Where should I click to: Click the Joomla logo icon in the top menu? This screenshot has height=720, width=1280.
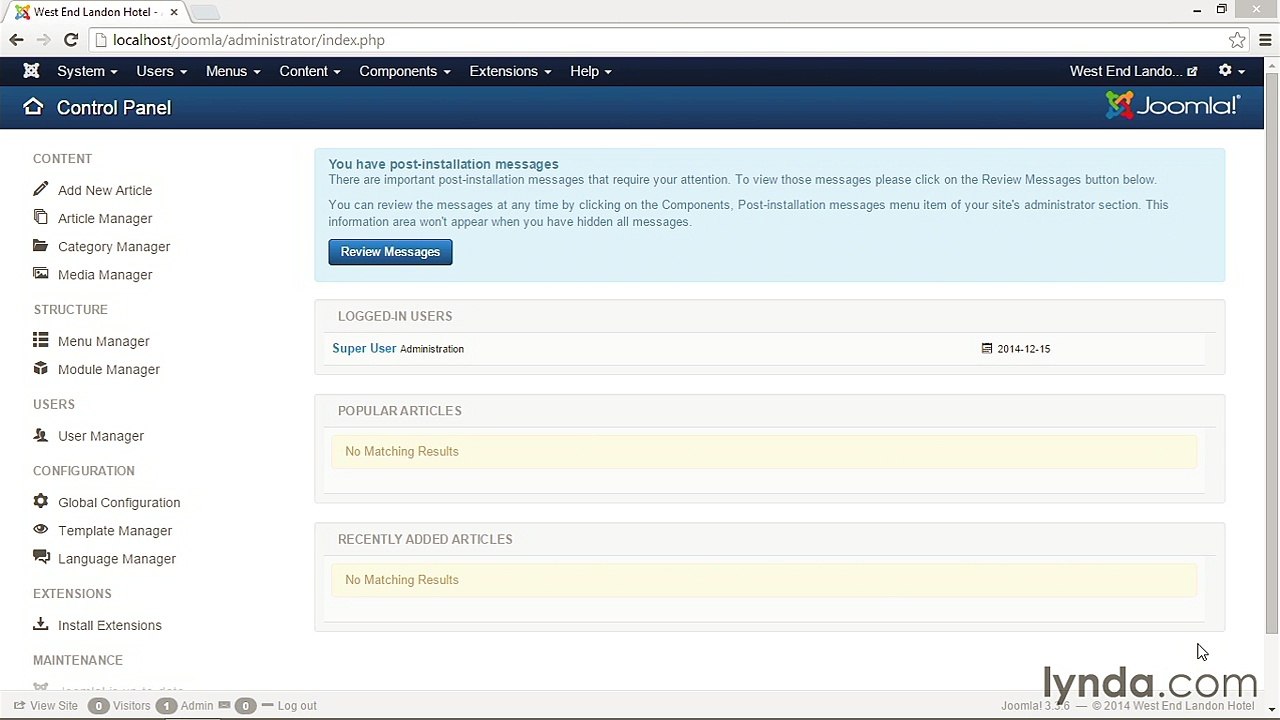(x=31, y=71)
